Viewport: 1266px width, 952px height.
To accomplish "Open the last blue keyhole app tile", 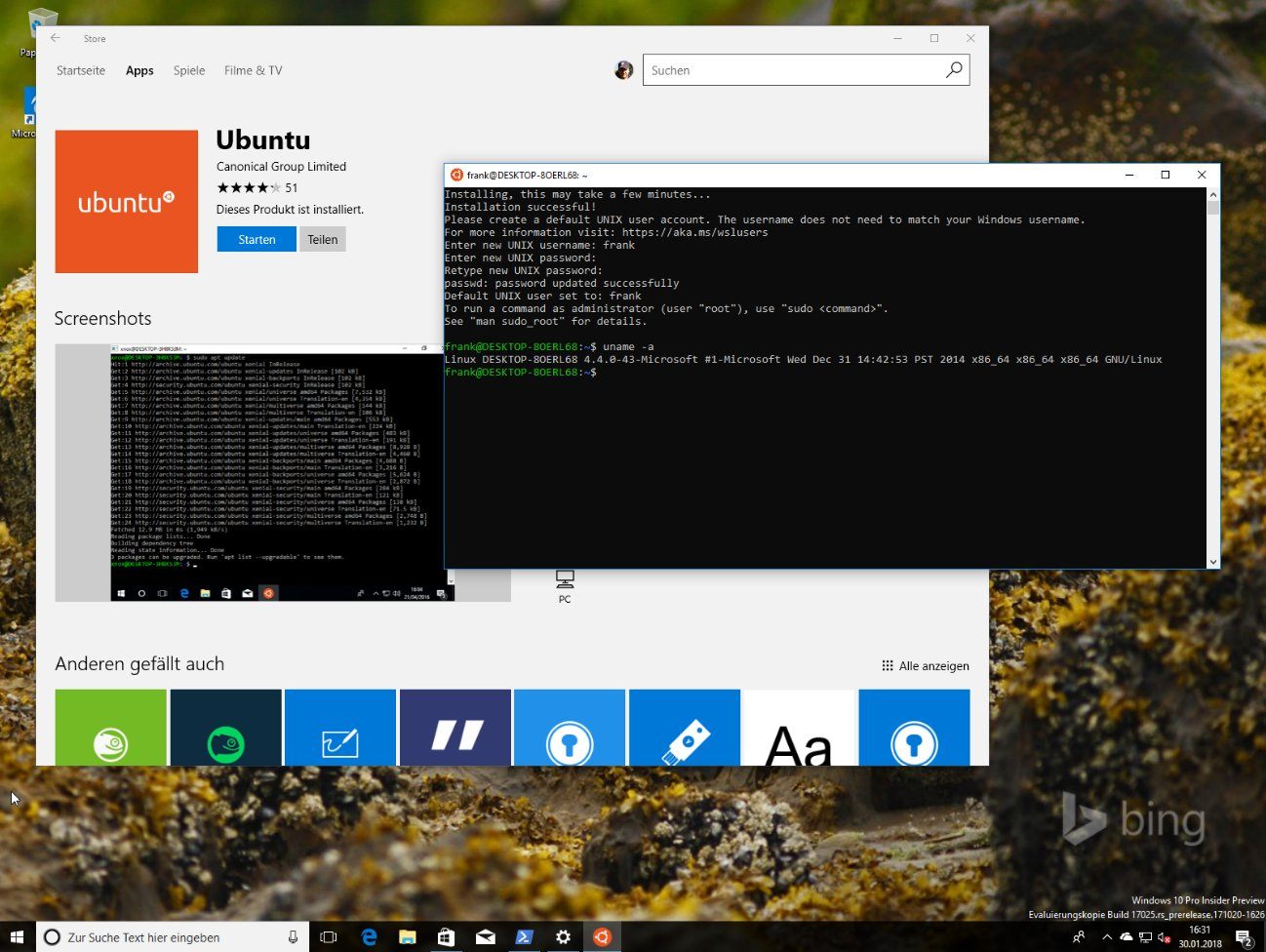I will point(914,728).
